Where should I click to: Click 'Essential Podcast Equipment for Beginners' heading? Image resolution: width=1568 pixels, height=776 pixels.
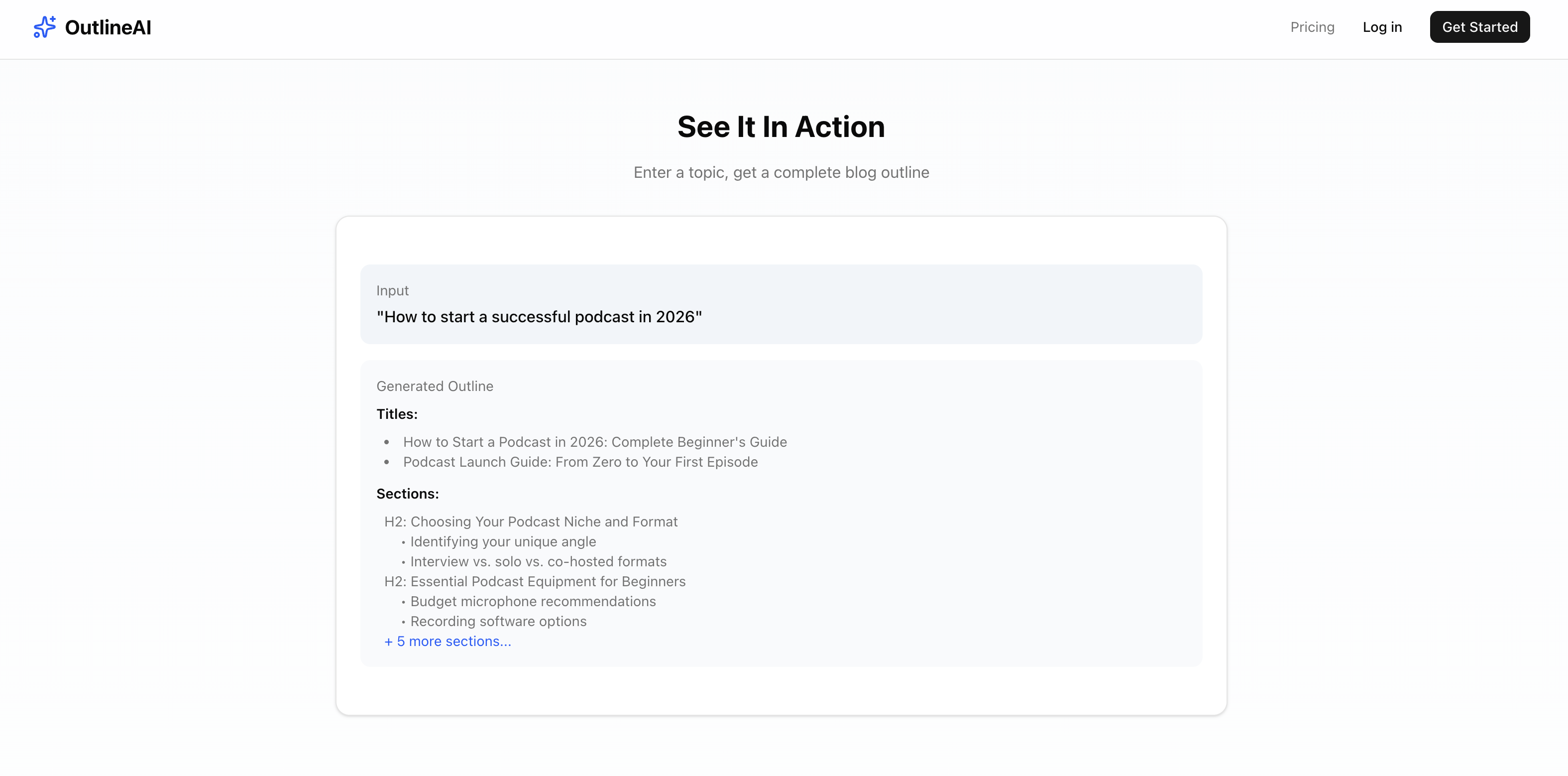click(535, 581)
